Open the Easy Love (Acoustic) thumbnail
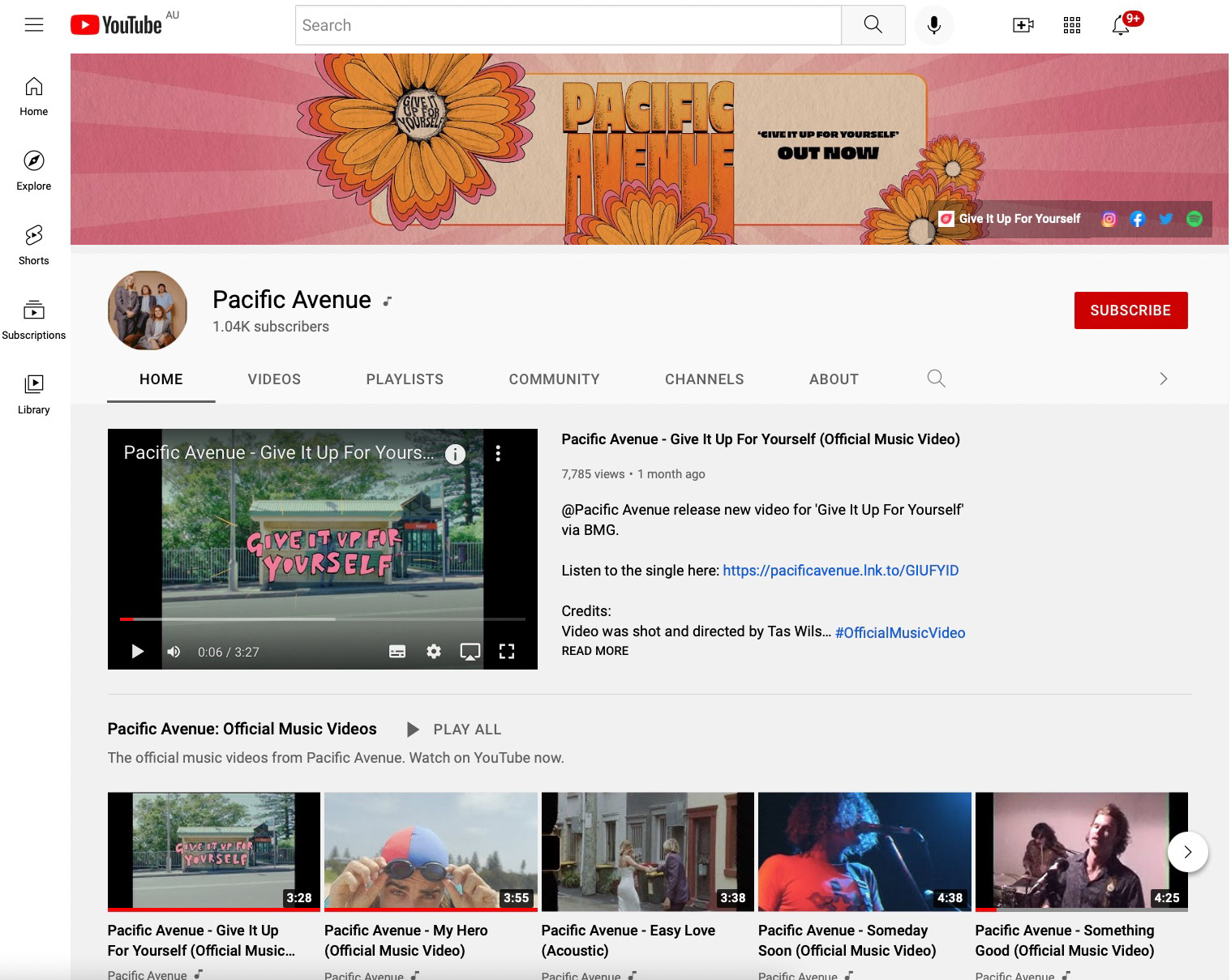This screenshot has width=1231, height=980. [x=648, y=852]
